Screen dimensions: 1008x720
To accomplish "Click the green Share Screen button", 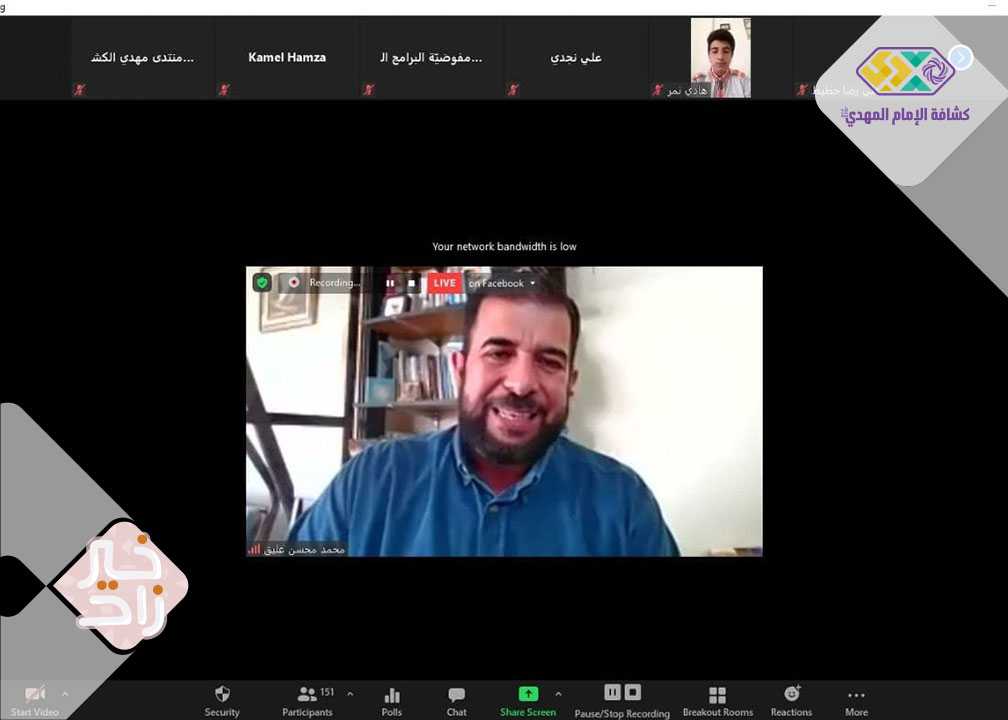I will click(527, 700).
